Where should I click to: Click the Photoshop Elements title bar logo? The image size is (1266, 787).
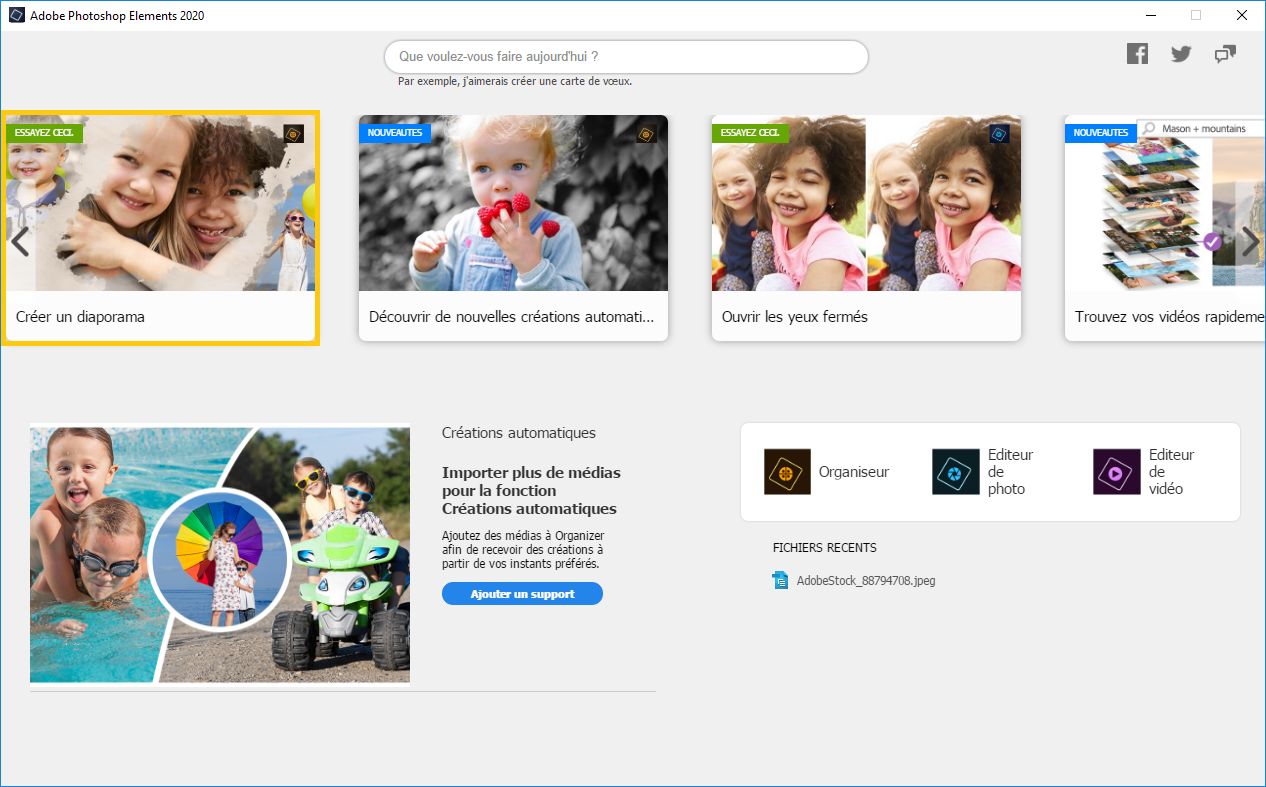point(16,15)
